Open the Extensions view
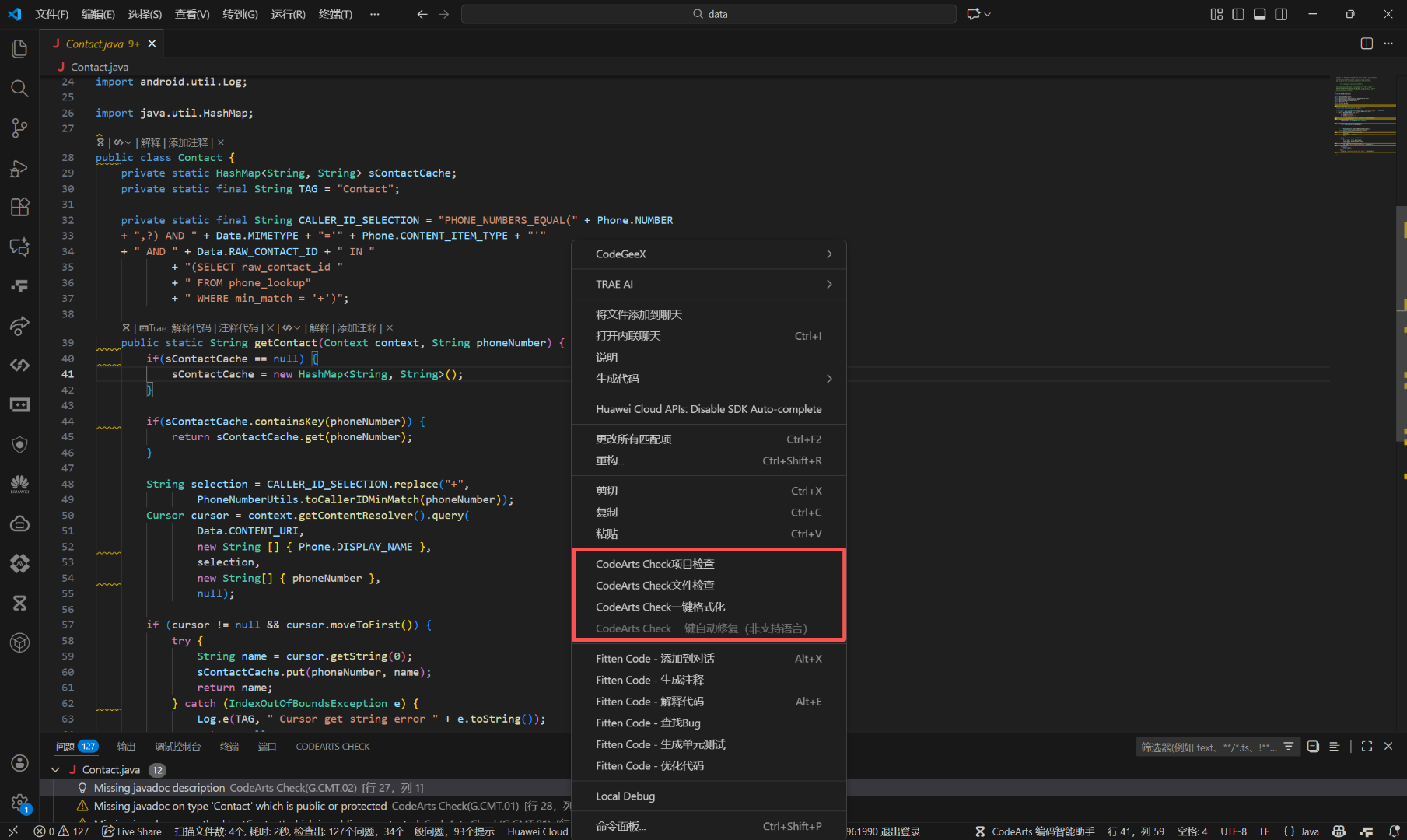Viewport: 1407px width, 840px height. [x=19, y=207]
